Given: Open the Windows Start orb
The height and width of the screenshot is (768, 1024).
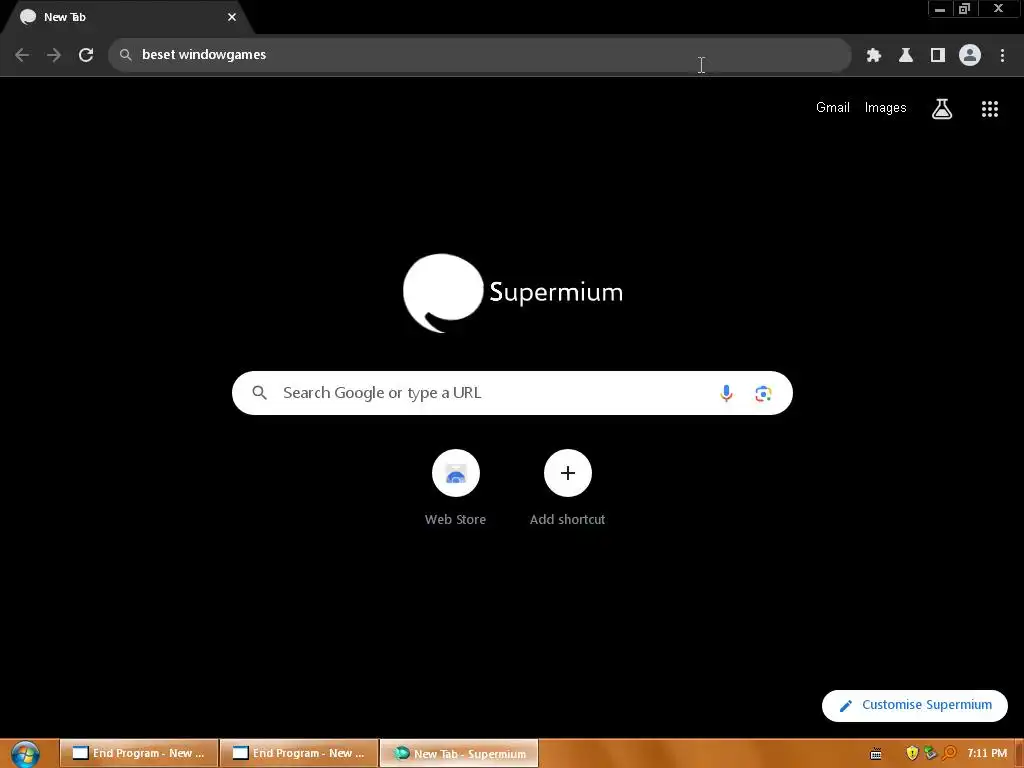Looking at the screenshot, I should pyautogui.click(x=25, y=754).
